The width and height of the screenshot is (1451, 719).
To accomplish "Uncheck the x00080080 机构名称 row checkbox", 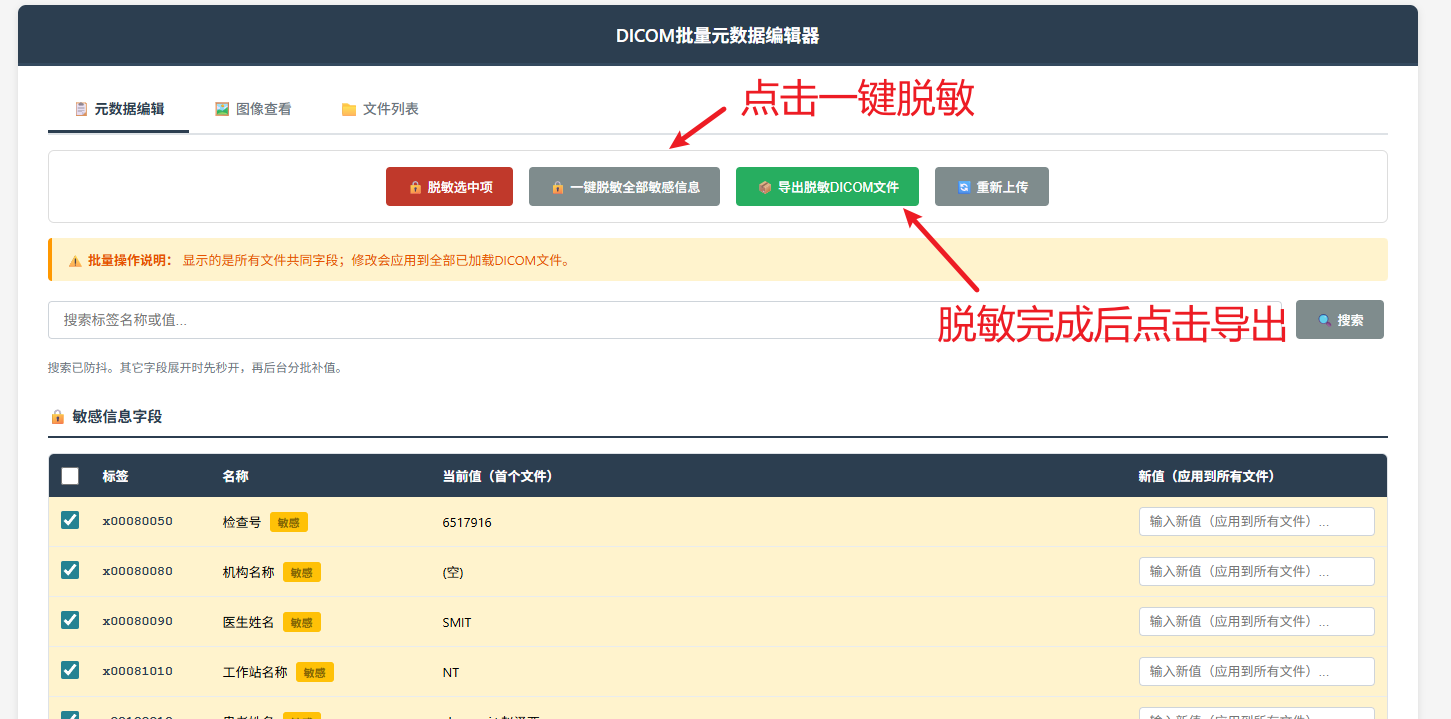I will [x=70, y=570].
